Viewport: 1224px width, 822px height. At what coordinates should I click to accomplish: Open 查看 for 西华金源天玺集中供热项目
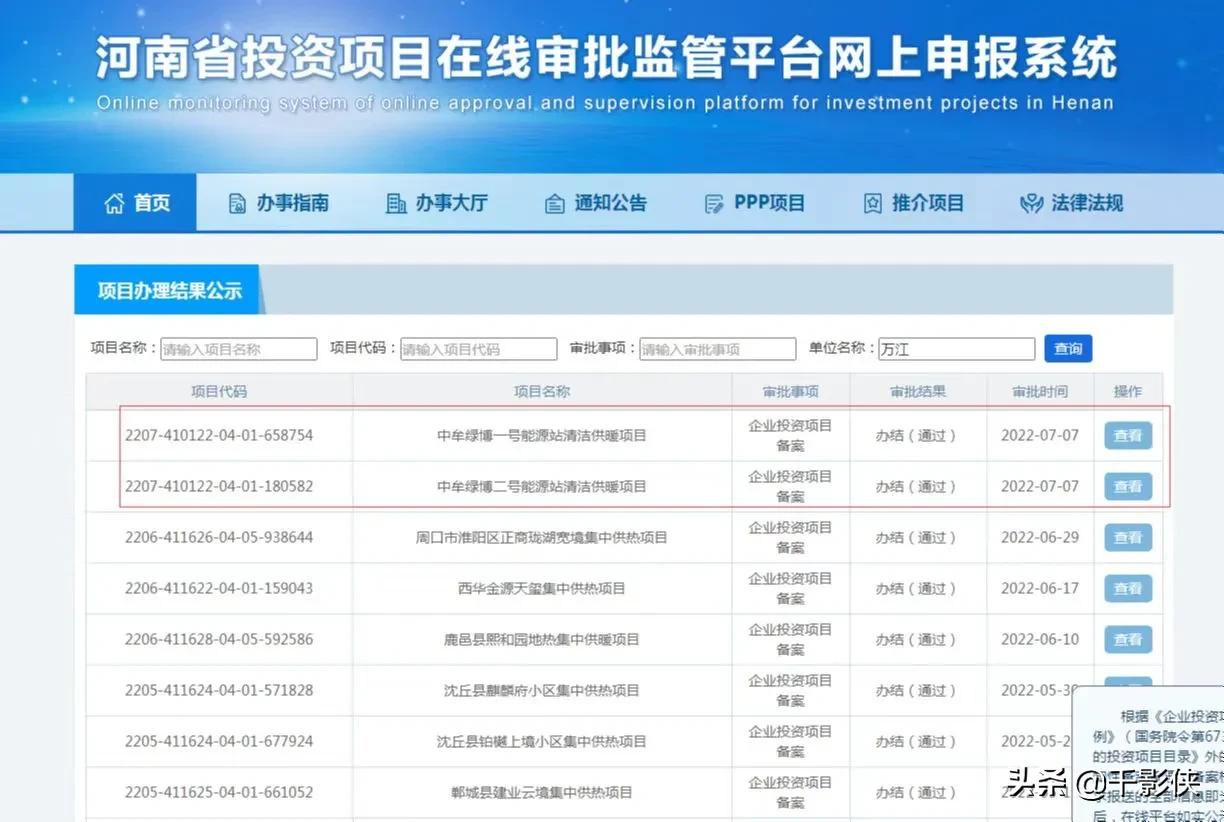tap(1127, 588)
